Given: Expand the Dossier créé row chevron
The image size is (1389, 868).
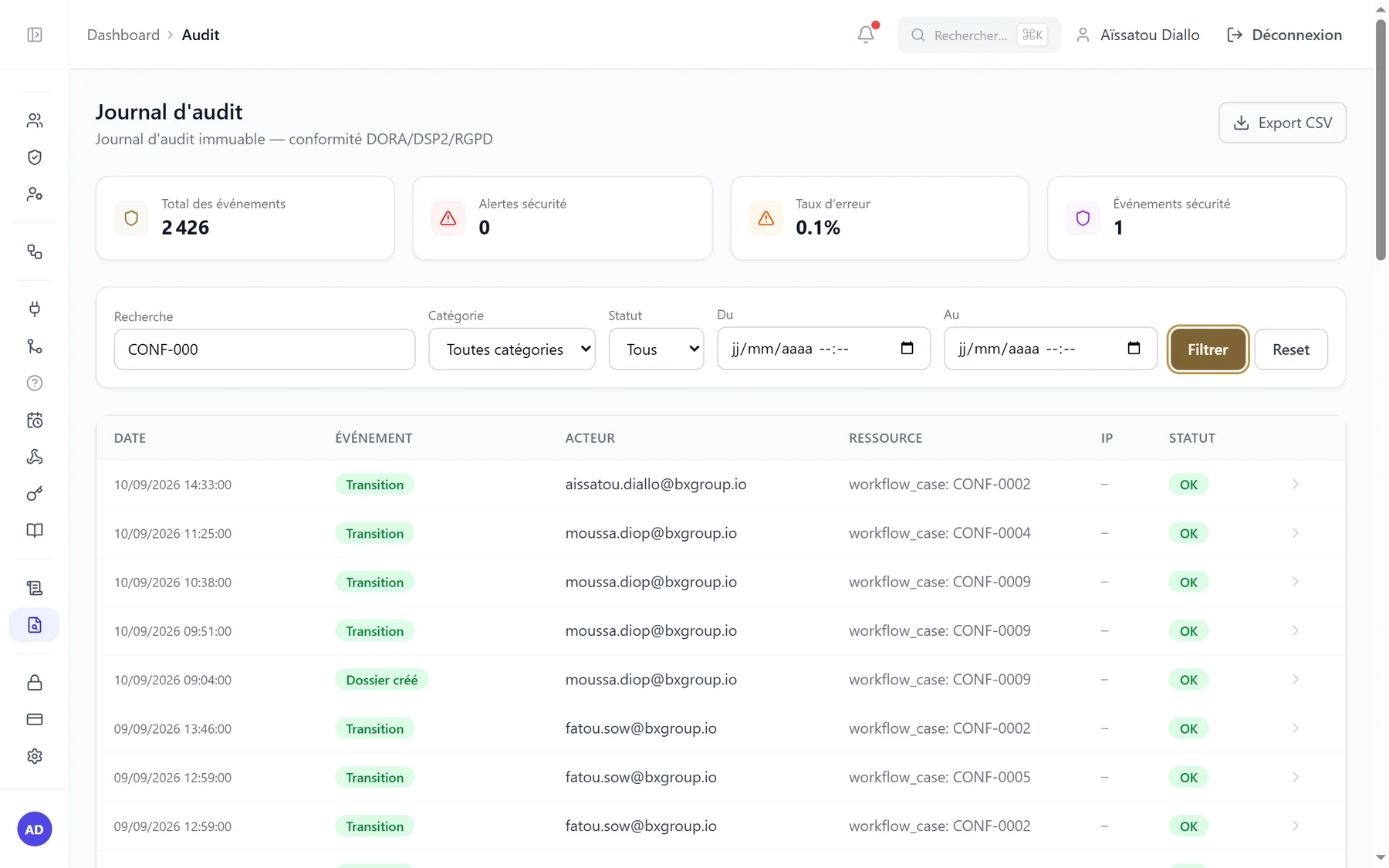Looking at the screenshot, I should tap(1296, 680).
